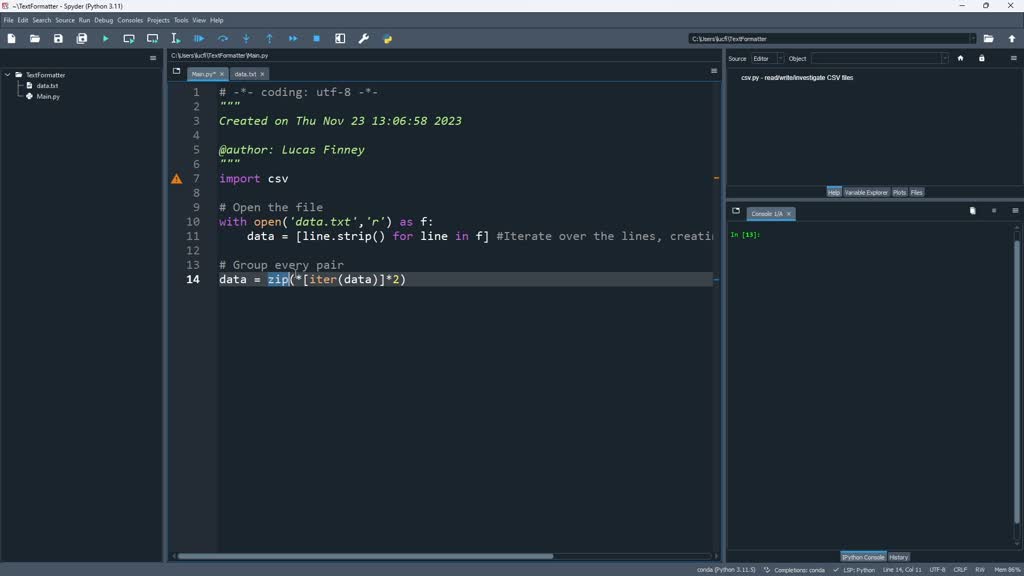This screenshot has height=576, width=1024.
Task: Open the Source dropdown showing Editor
Action: click(766, 58)
